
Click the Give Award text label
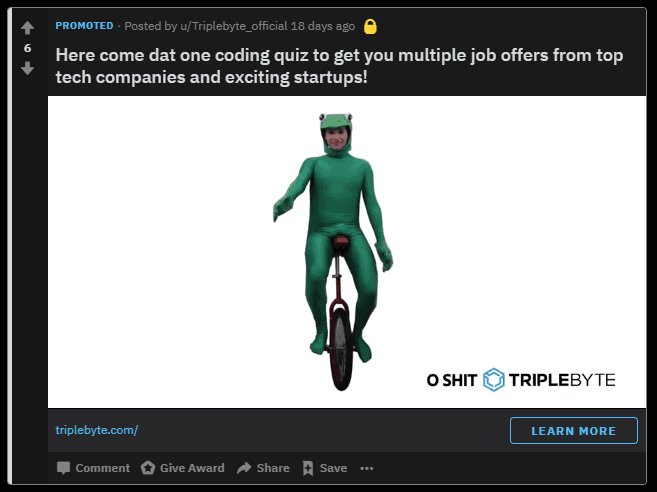click(x=192, y=468)
